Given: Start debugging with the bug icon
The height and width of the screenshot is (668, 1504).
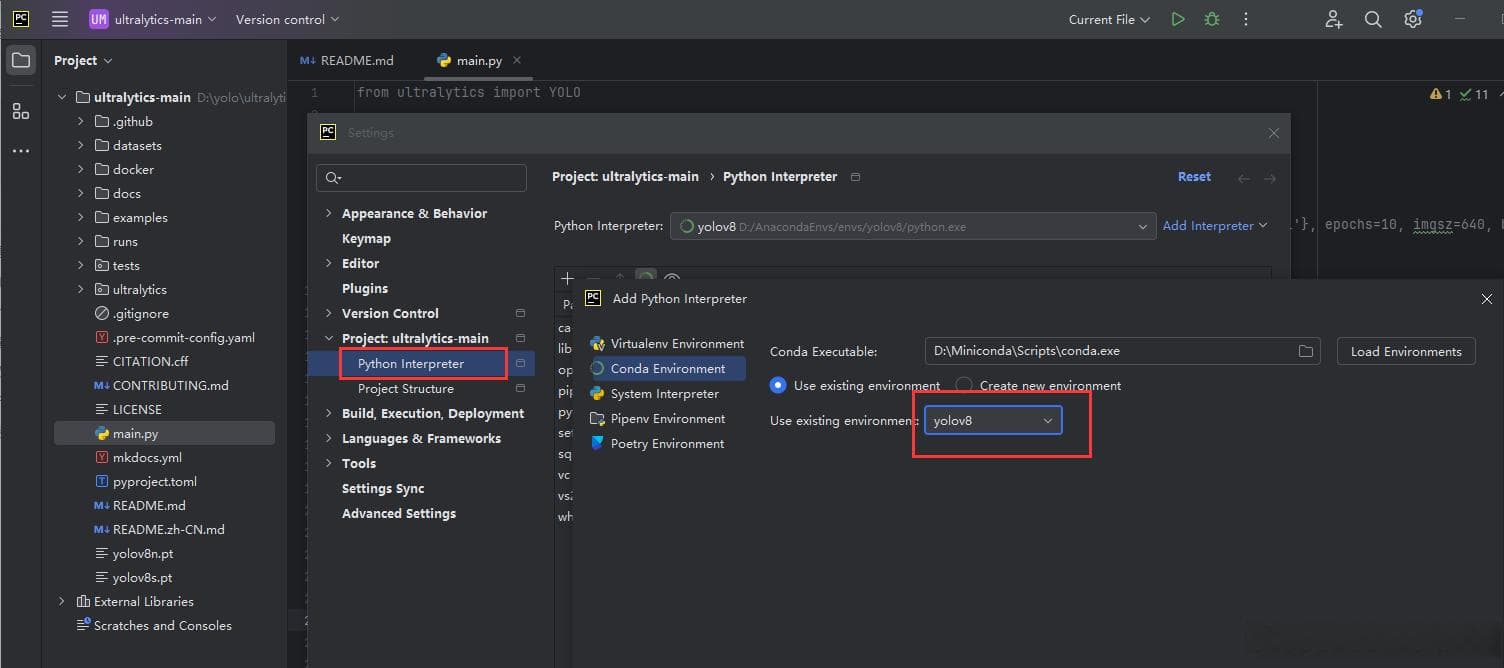Looking at the screenshot, I should pyautogui.click(x=1212, y=19).
